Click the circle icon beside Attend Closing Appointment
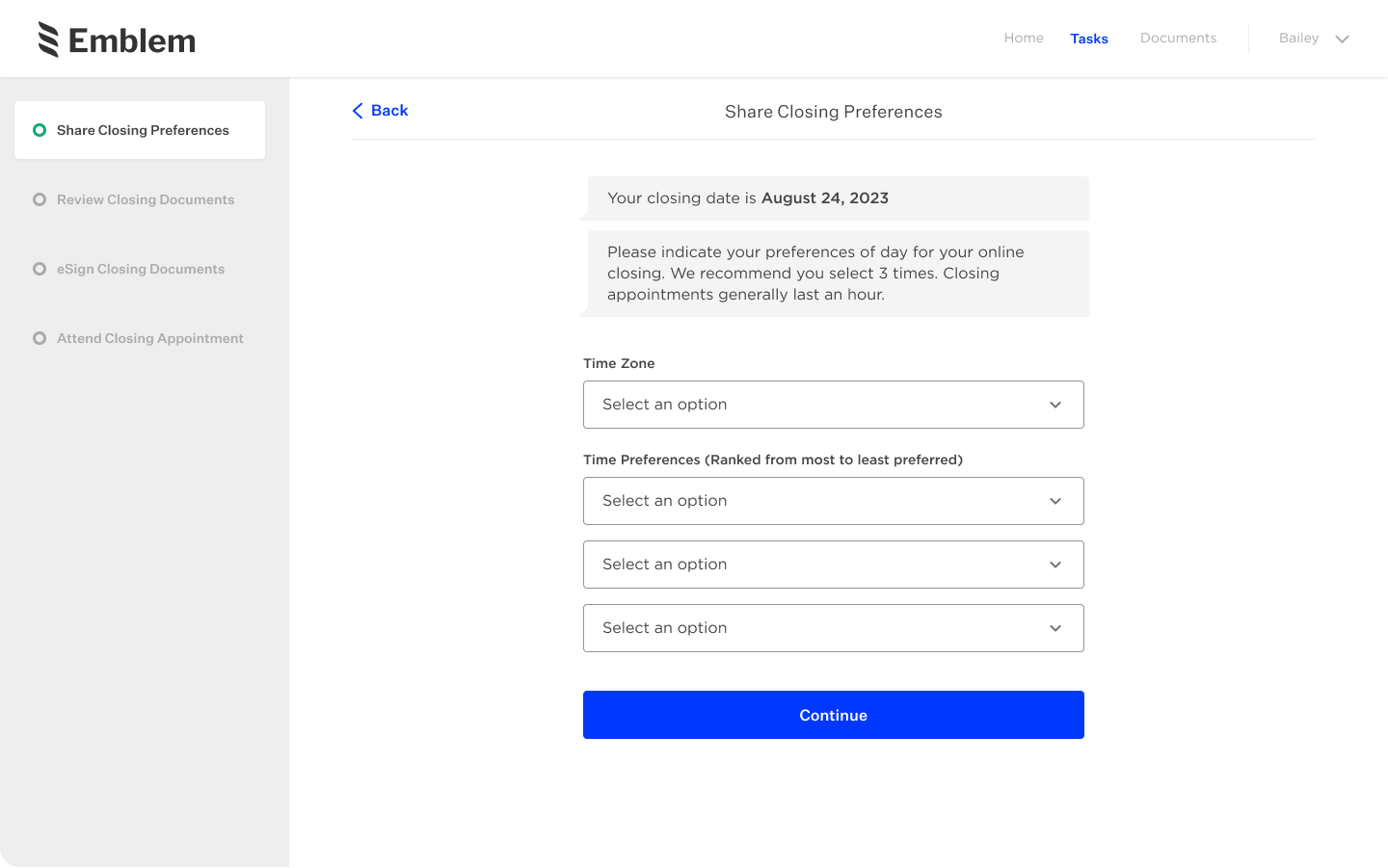The height and width of the screenshot is (868, 1388). tap(40, 338)
